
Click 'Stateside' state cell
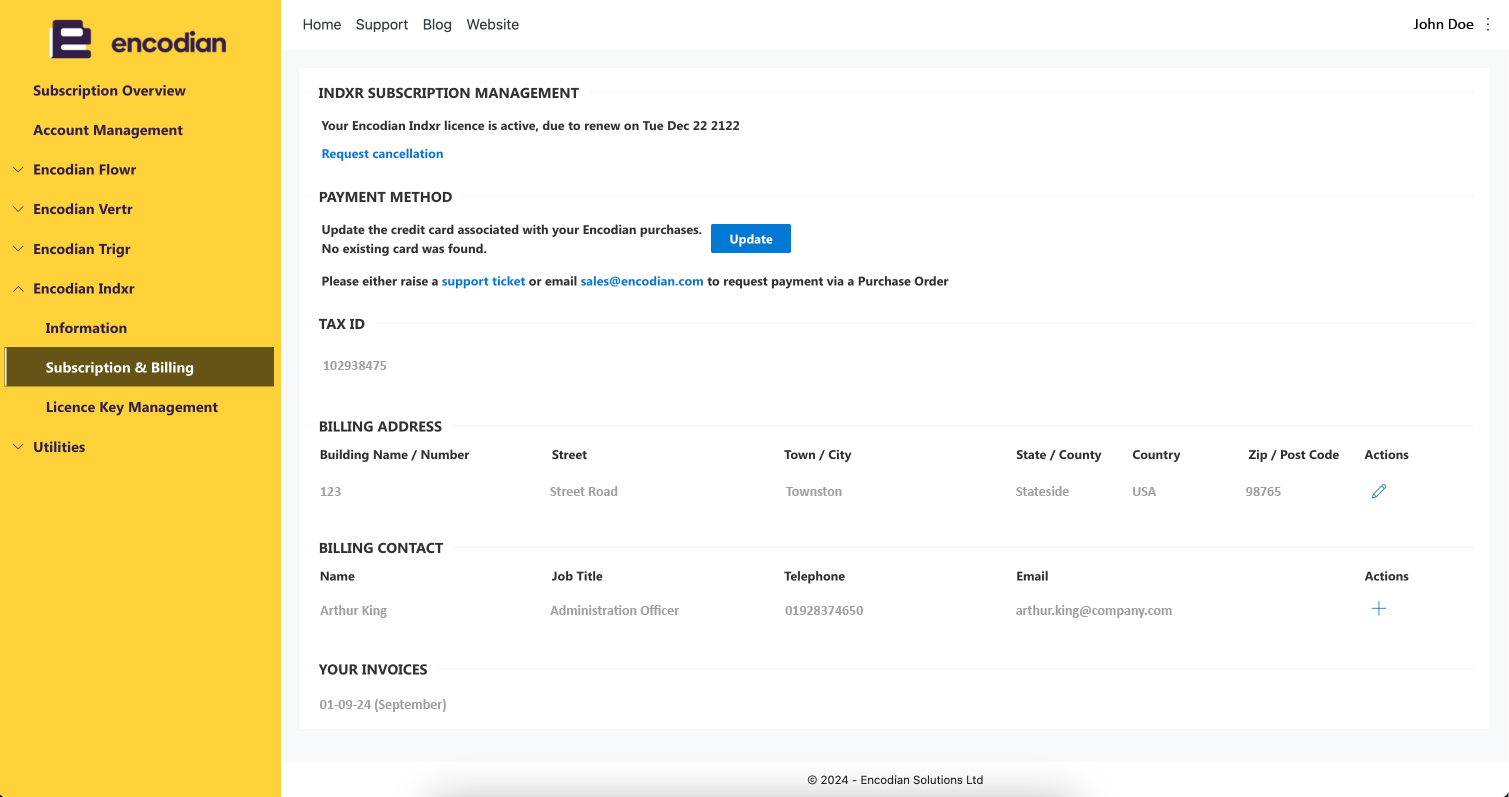click(1042, 492)
